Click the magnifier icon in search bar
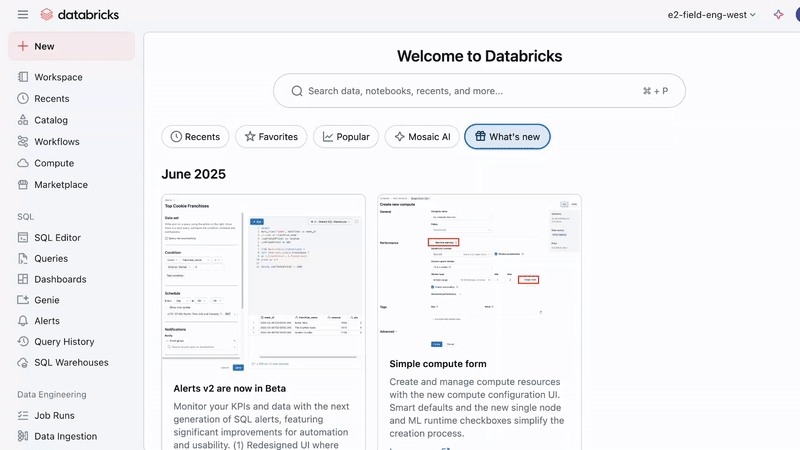The height and width of the screenshot is (450, 800). 297,91
